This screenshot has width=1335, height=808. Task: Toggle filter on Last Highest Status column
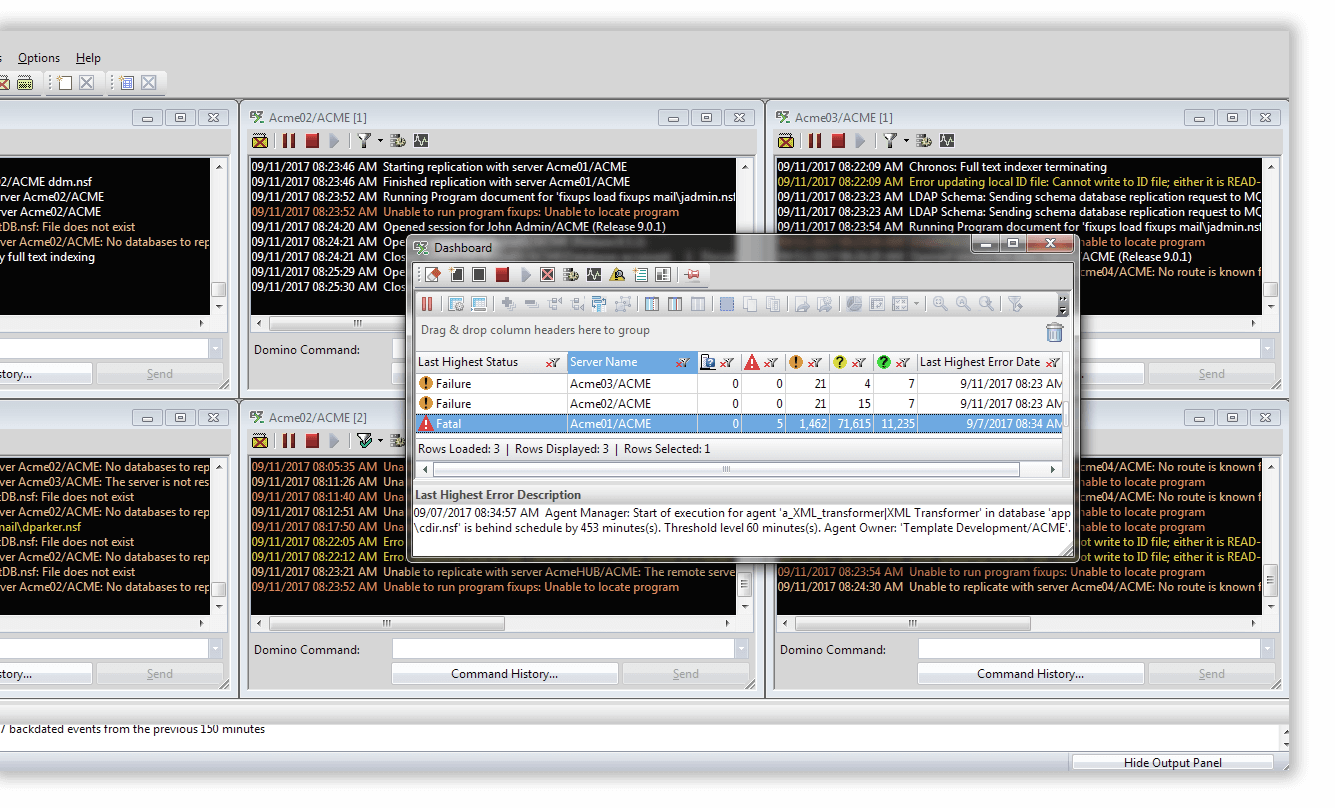[553, 363]
